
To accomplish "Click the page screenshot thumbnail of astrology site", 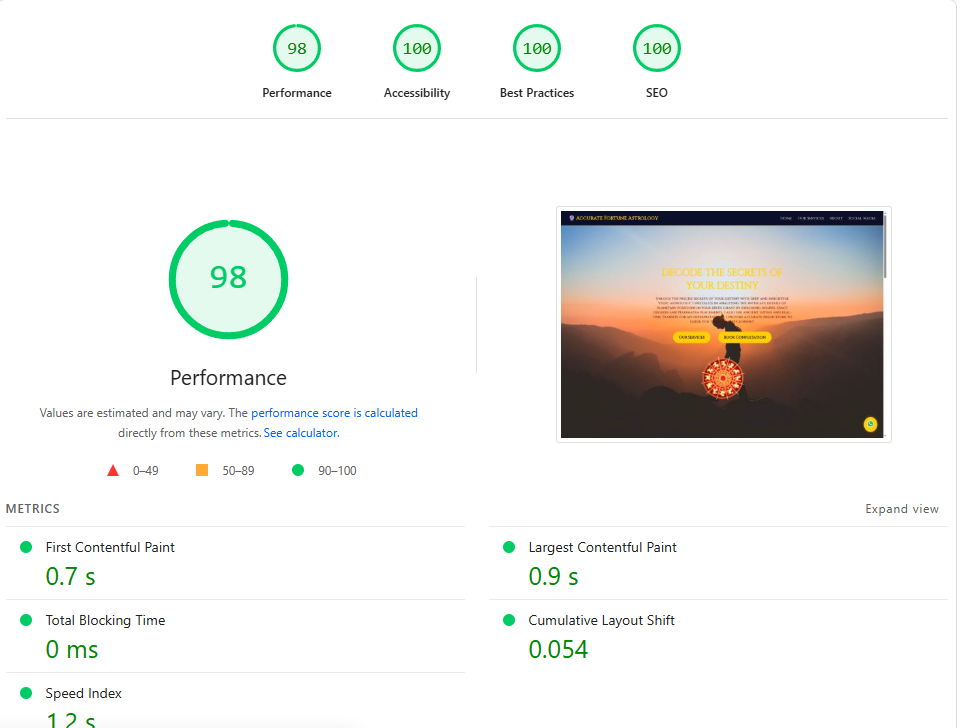I will 722,324.
